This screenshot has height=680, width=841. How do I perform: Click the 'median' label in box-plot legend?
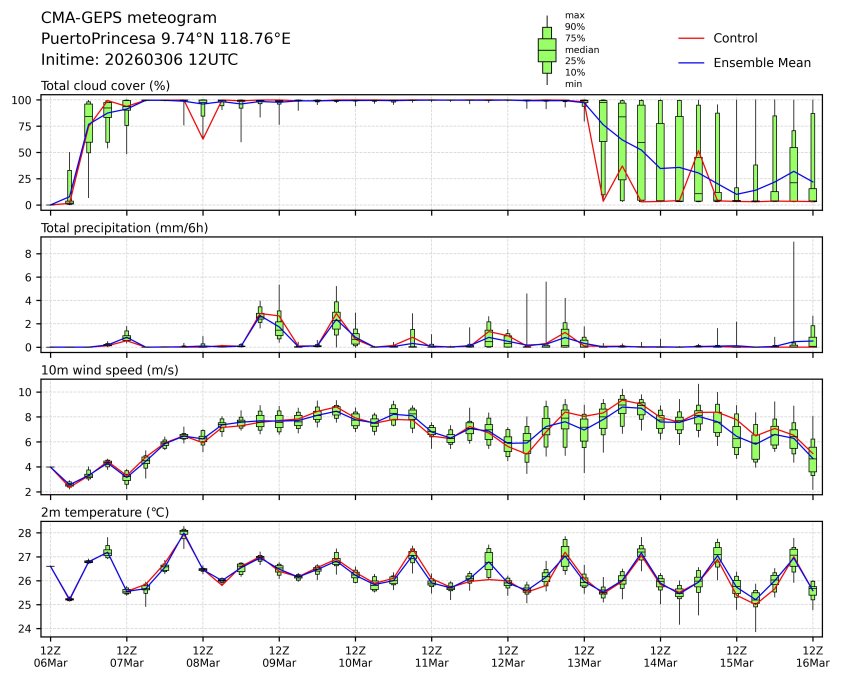point(582,49)
